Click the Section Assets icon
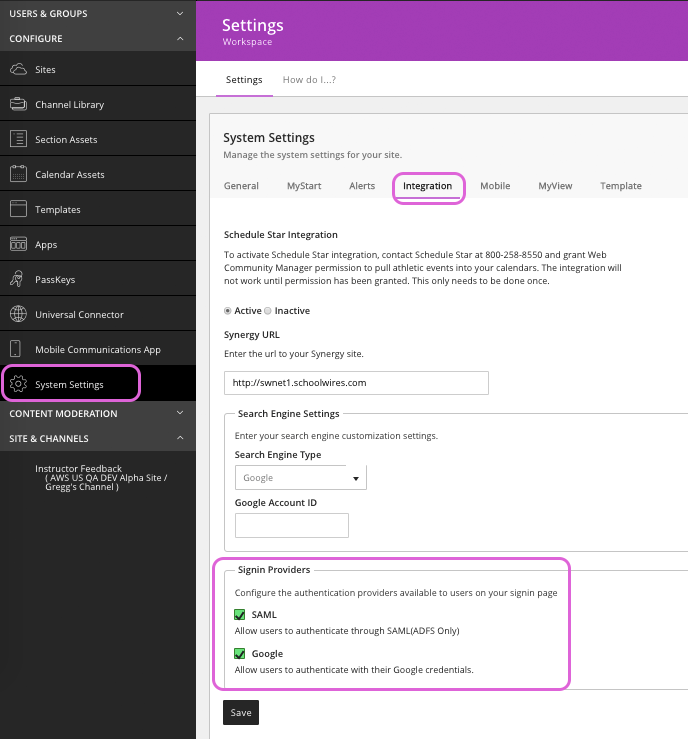Viewport: 688px width, 739px height. point(17,140)
